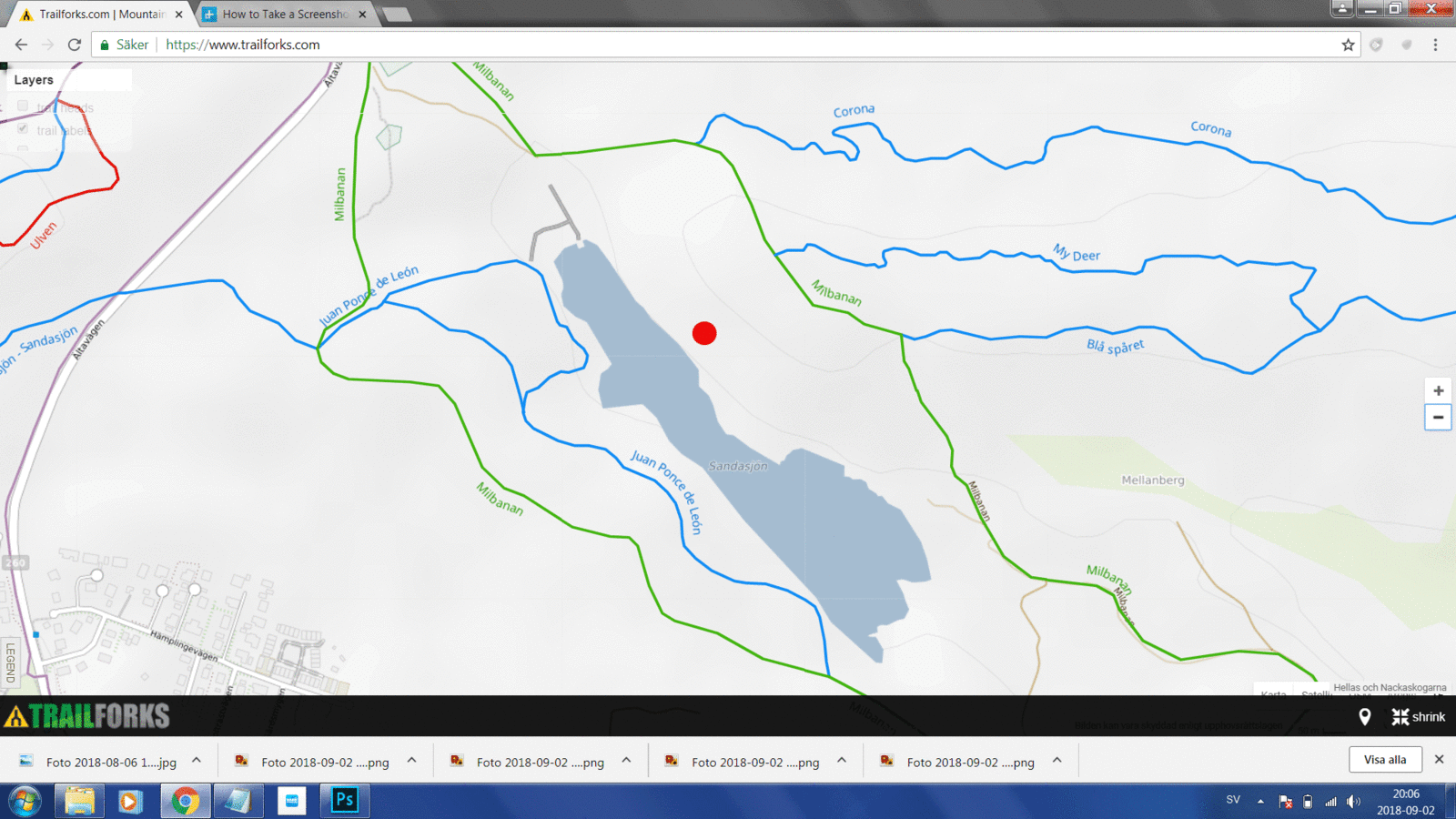Open the Trailforks location marker tool
This screenshot has width=1456, height=819.
coord(1364,717)
